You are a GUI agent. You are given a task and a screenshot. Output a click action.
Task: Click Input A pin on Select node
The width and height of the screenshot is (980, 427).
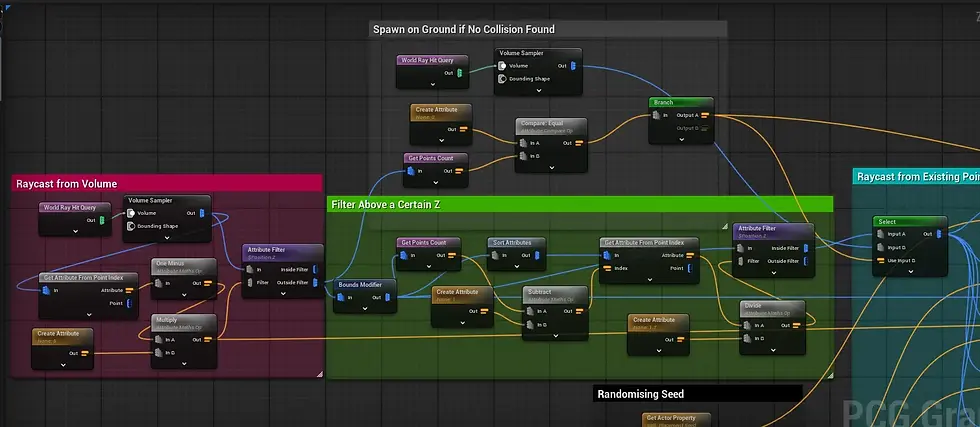tap(881, 234)
